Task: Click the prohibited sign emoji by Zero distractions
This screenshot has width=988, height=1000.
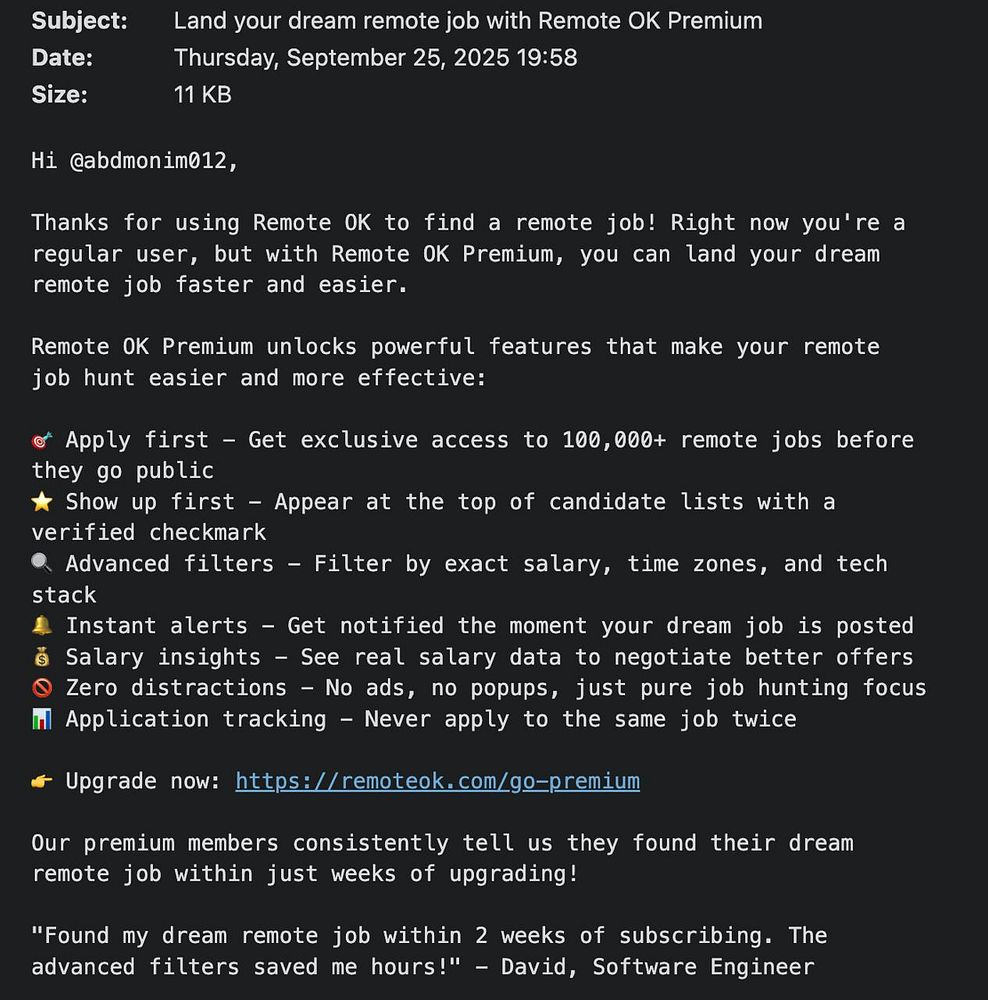Action: tap(41, 688)
